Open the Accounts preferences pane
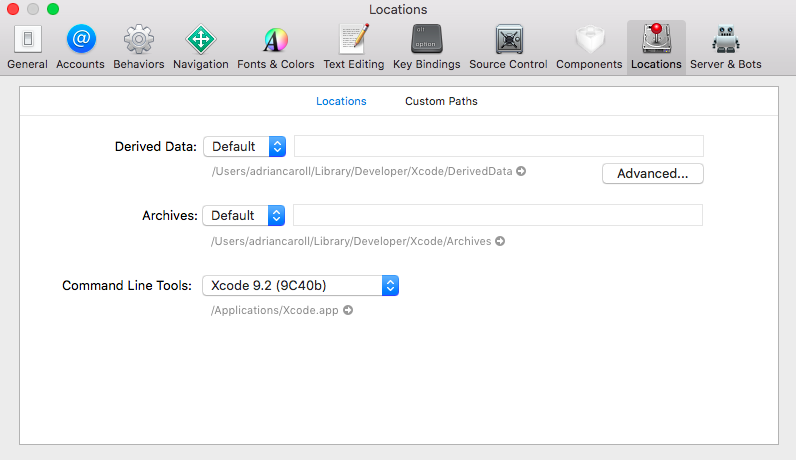Viewport: 796px width, 460px height. [x=80, y=47]
